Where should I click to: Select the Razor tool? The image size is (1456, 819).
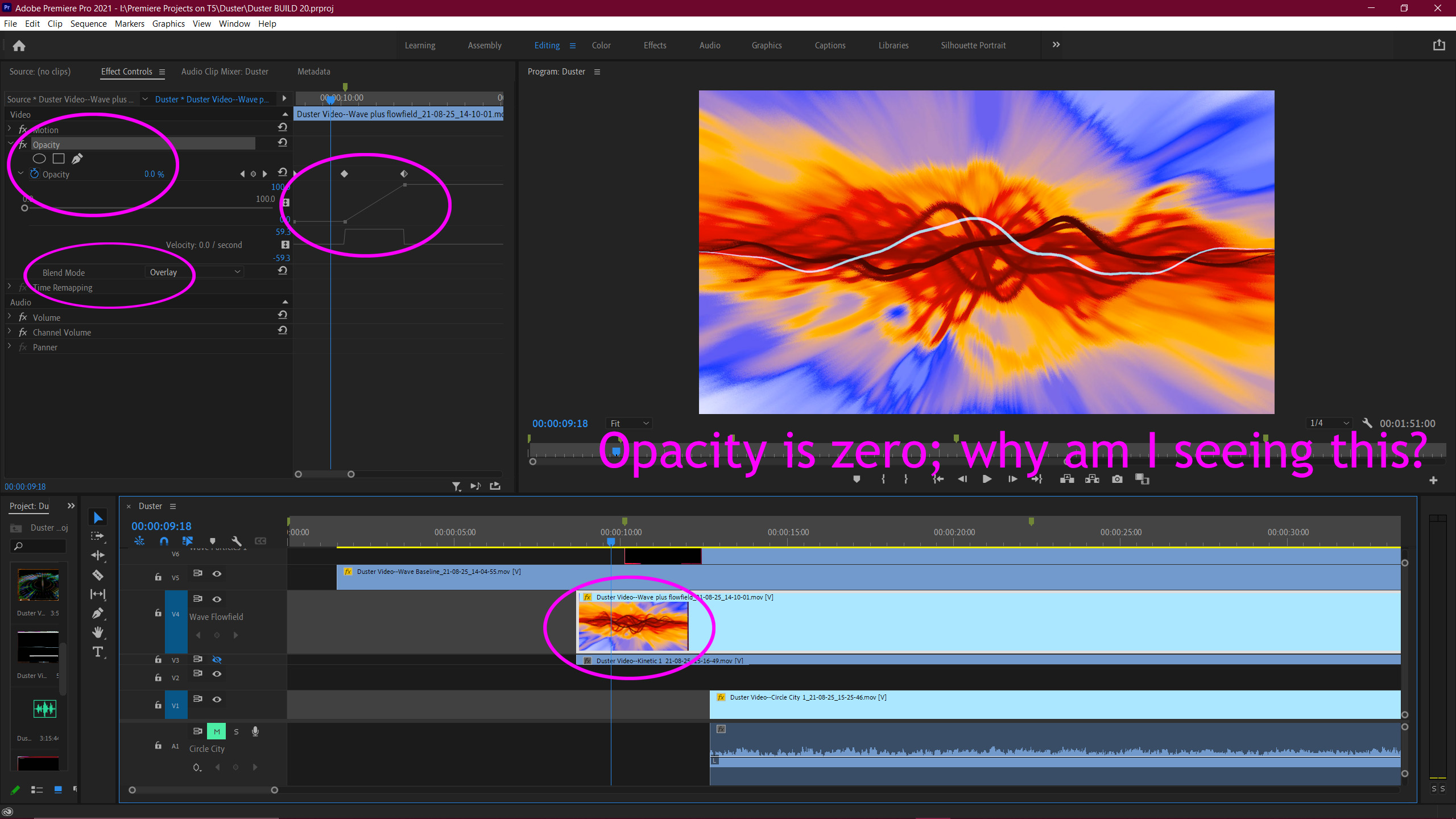(98, 575)
